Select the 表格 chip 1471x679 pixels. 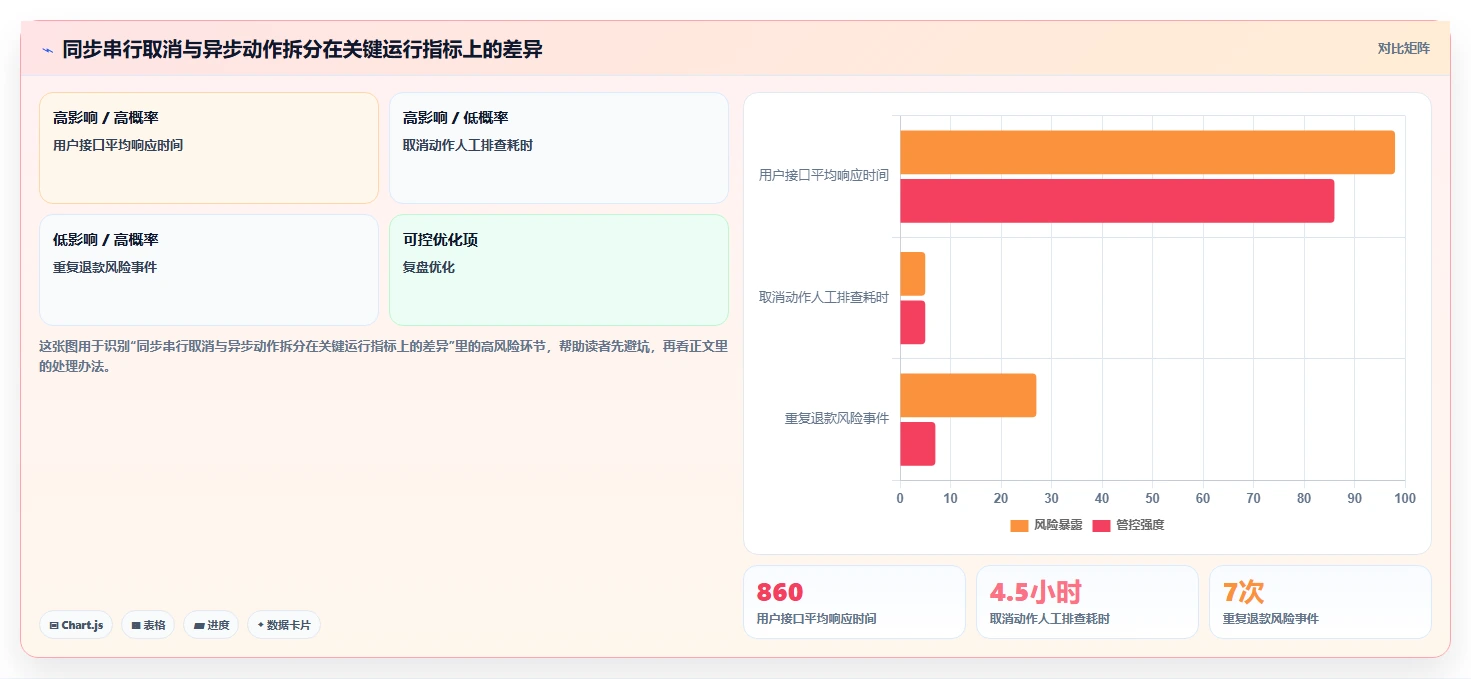click(x=148, y=625)
